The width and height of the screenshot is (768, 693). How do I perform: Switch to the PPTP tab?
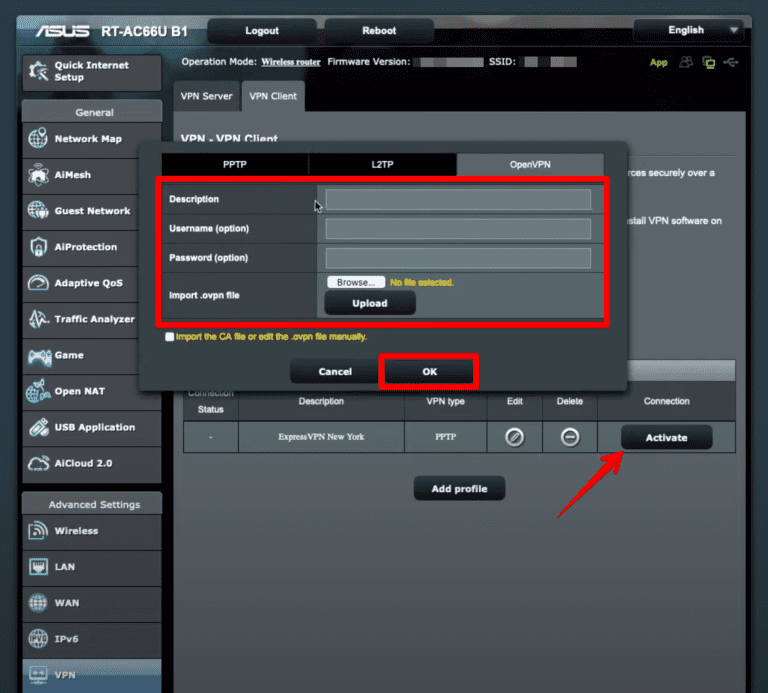(235, 164)
